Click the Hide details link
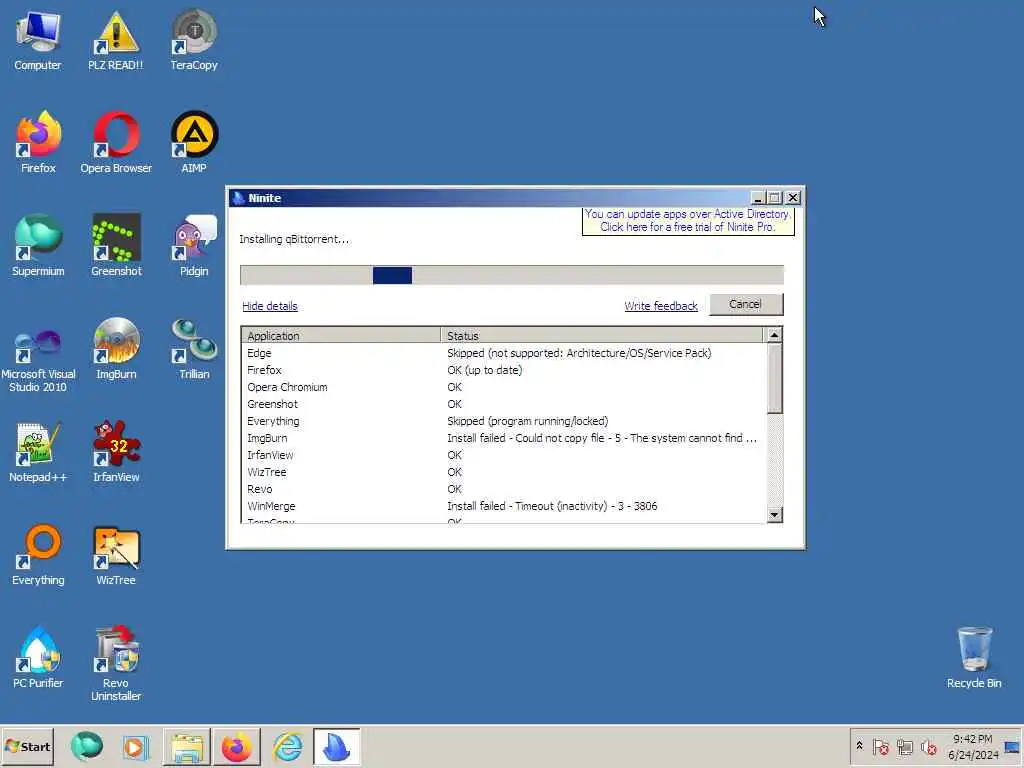 tap(270, 306)
